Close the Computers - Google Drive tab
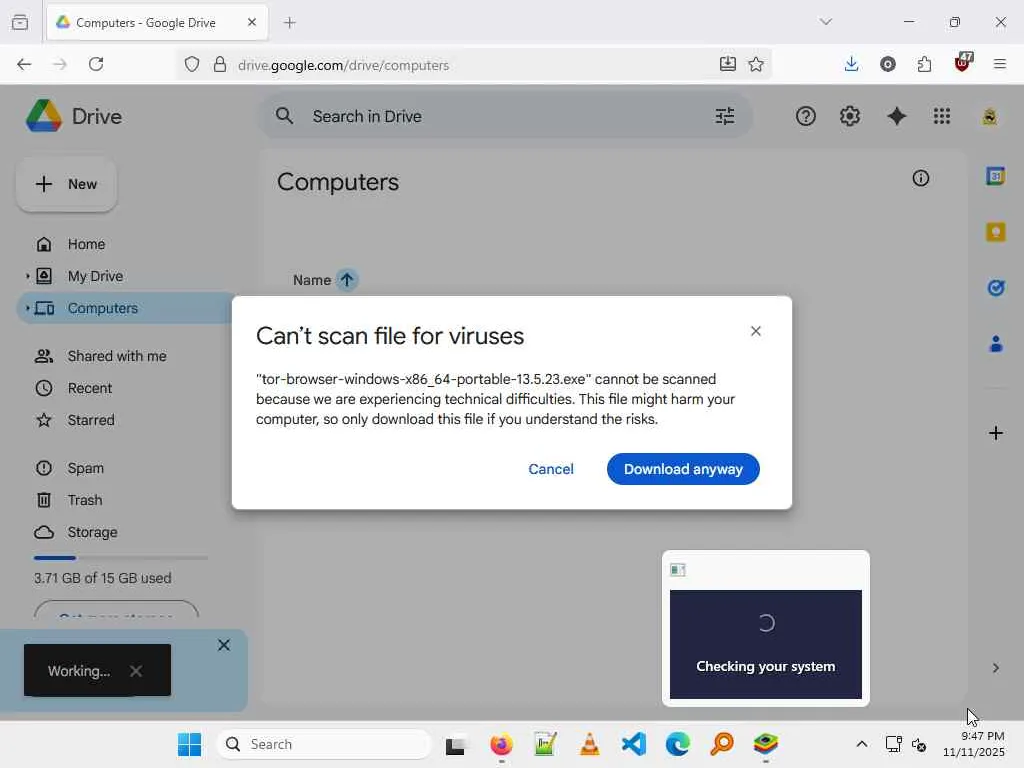This screenshot has height=768, width=1024. tap(251, 22)
